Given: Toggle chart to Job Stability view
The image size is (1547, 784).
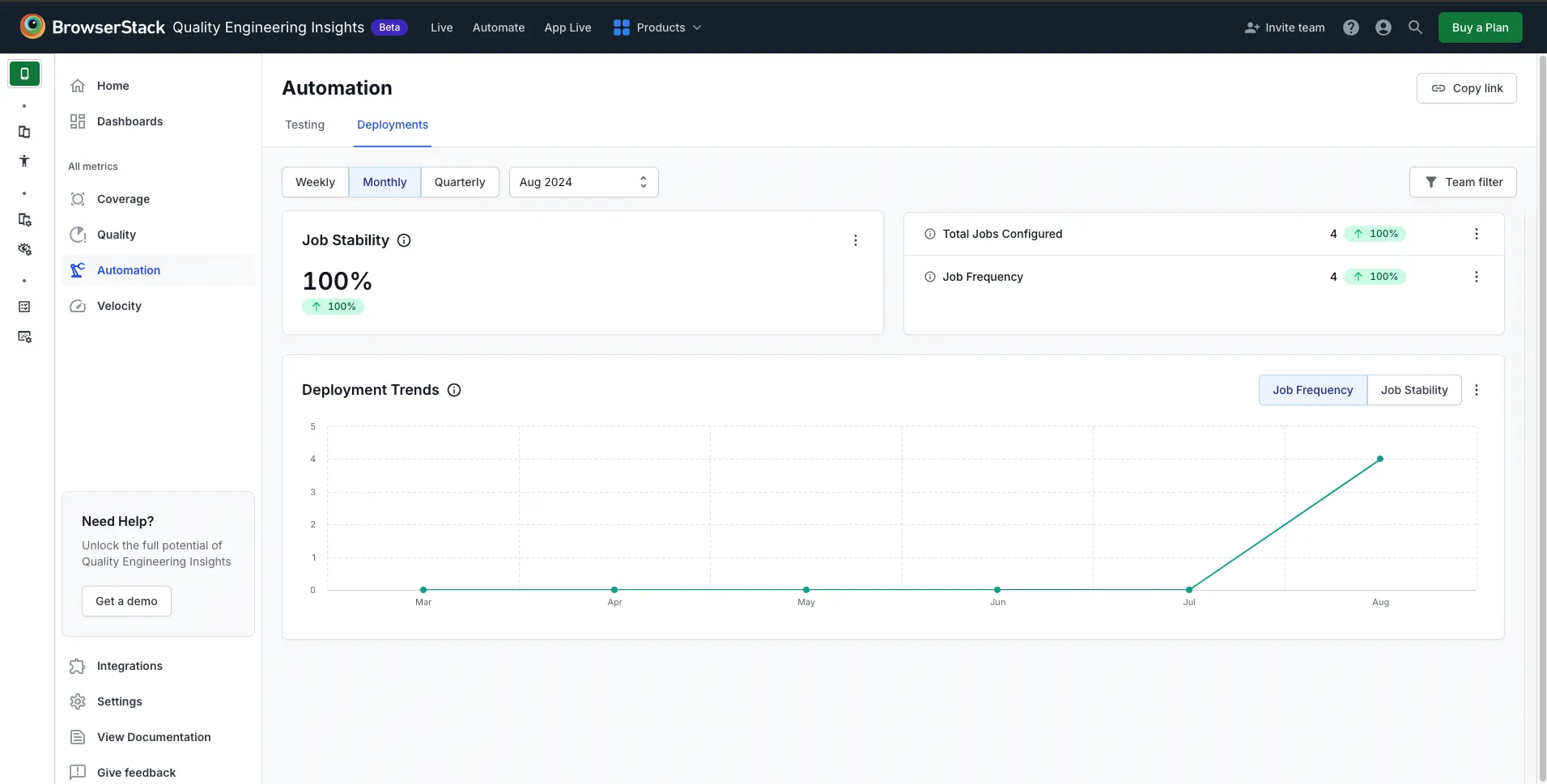Looking at the screenshot, I should point(1414,390).
